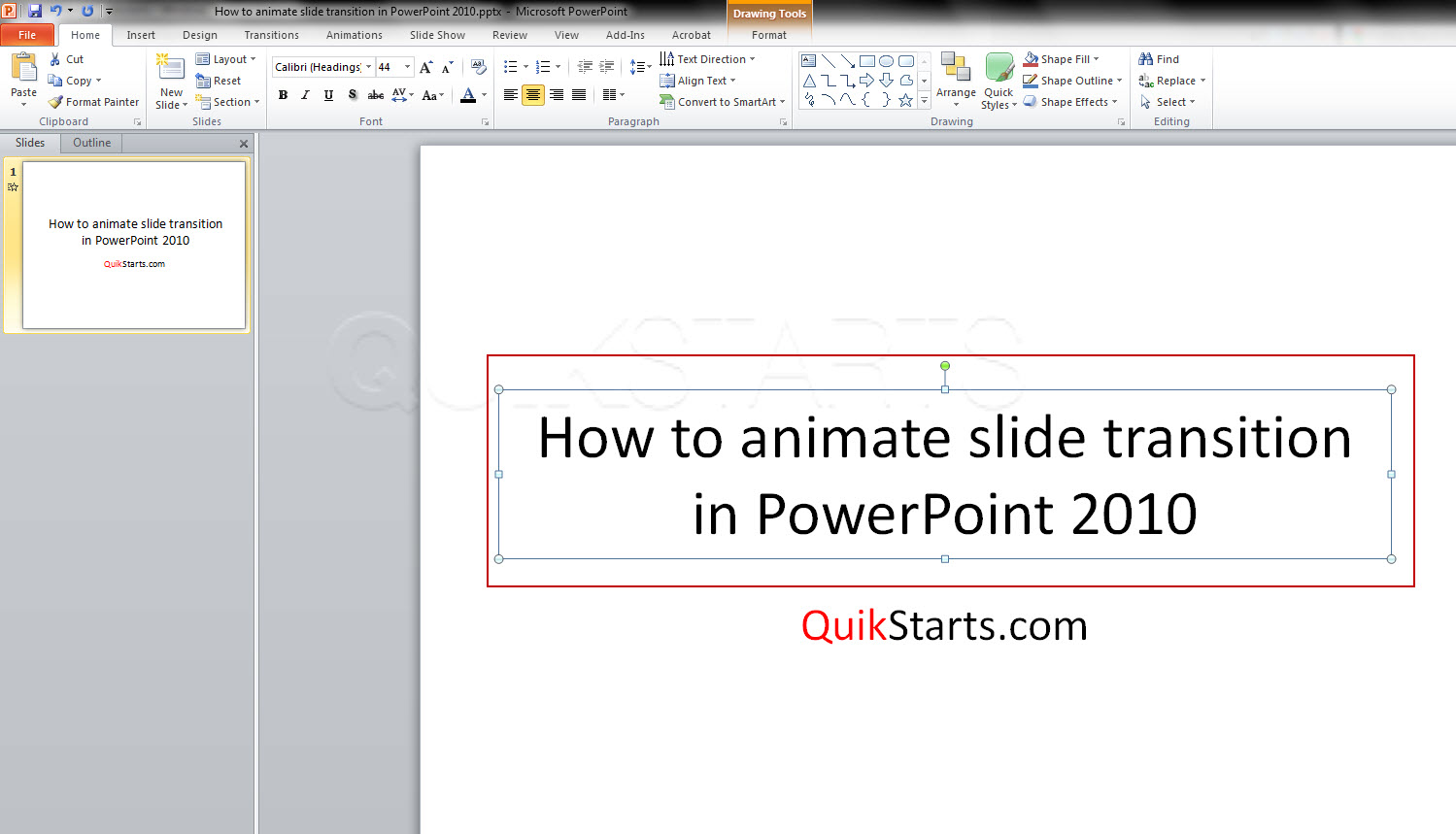Viewport: 1456px width, 834px height.
Task: Open the Shape Outline dropdown
Action: 1072,81
